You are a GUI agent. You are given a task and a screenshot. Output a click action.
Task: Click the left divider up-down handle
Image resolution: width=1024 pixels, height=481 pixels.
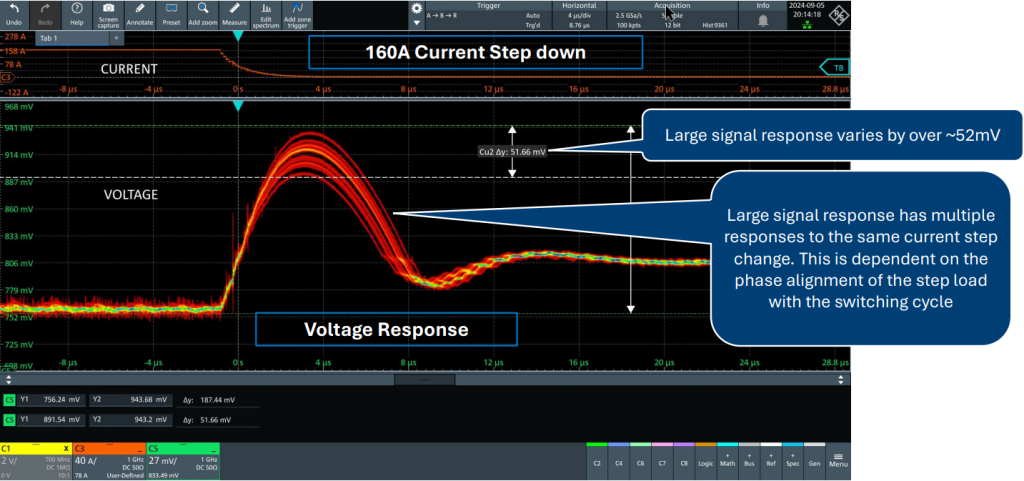click(8, 379)
